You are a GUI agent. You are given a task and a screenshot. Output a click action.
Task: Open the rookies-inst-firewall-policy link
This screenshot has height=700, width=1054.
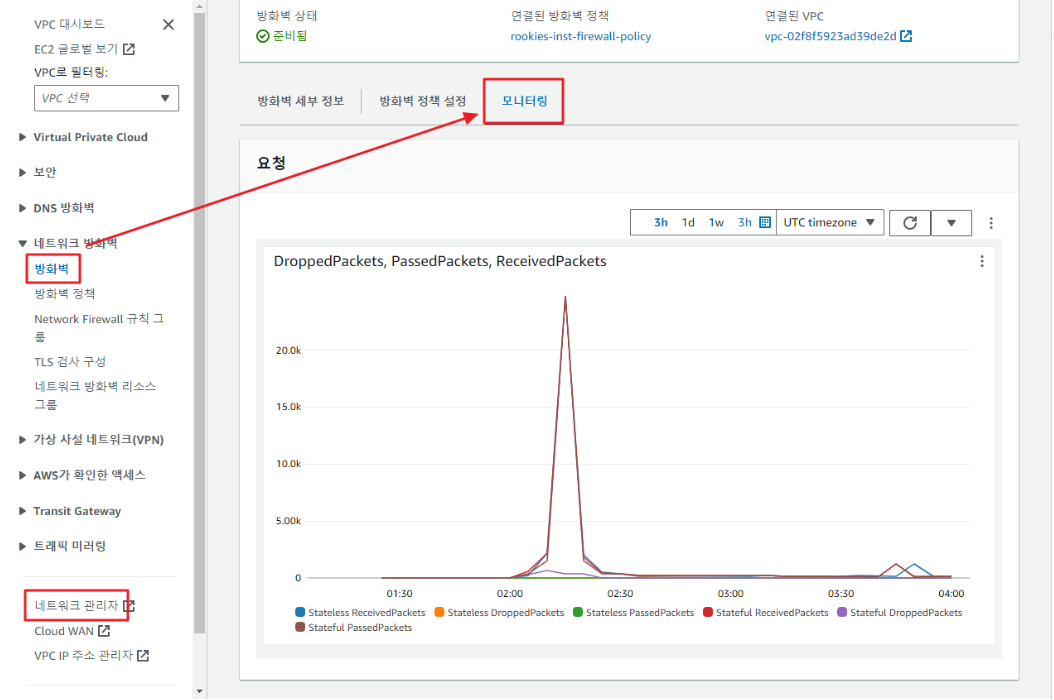coord(581,36)
